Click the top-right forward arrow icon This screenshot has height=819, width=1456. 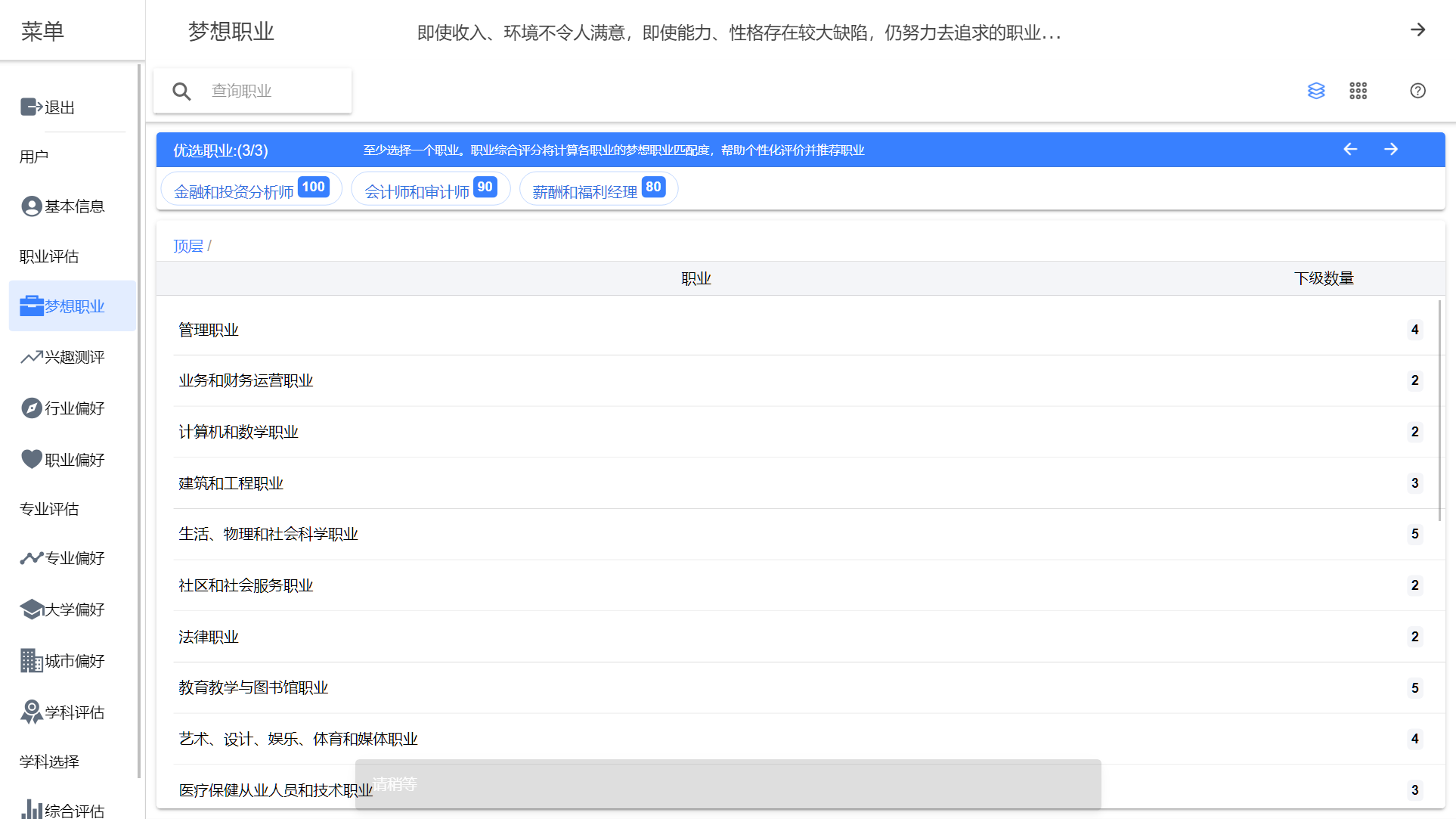1417,30
